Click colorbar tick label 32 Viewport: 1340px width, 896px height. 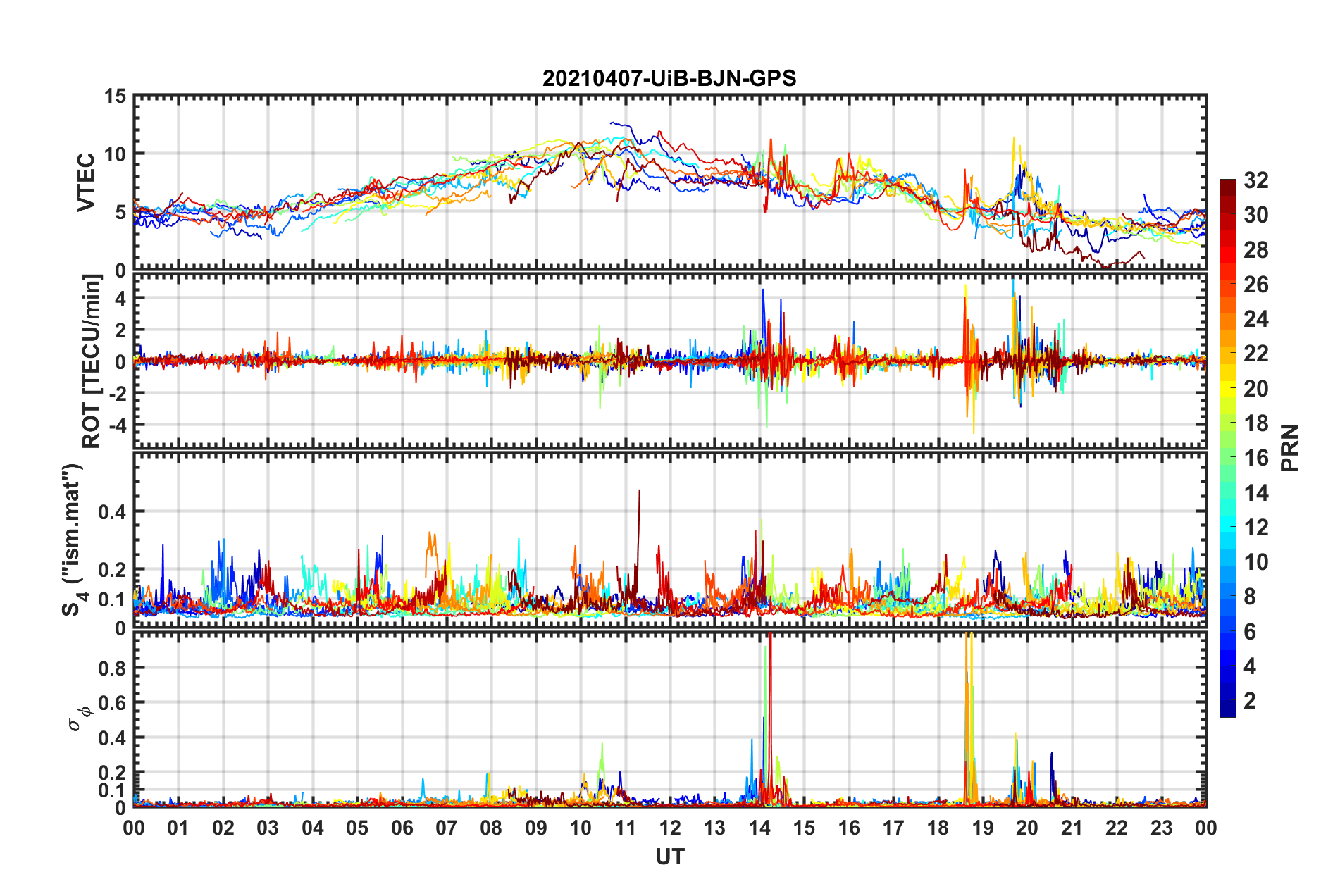pyautogui.click(x=1255, y=180)
